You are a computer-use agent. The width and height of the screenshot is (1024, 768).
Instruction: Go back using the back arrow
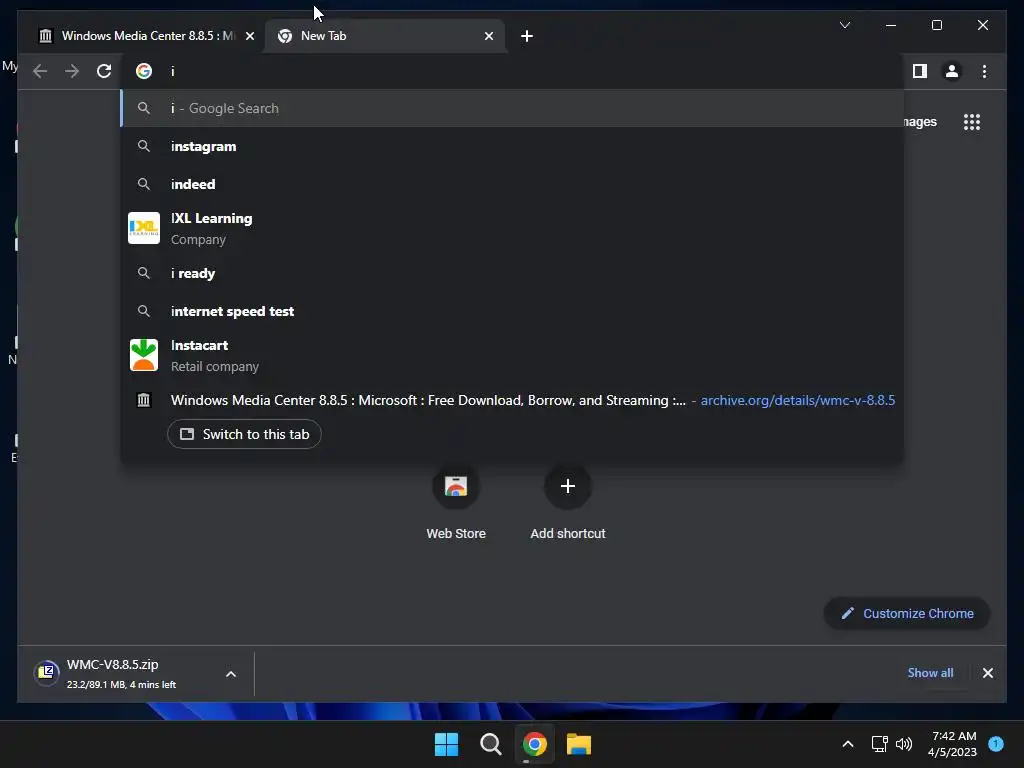pos(40,71)
